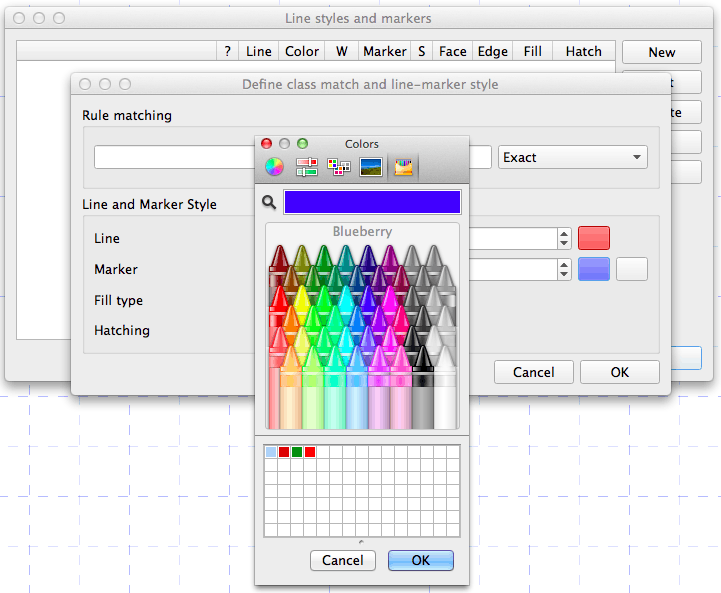Image resolution: width=721 pixels, height=593 pixels.
Task: Click the Line style stepper arrows
Action: (x=564, y=238)
